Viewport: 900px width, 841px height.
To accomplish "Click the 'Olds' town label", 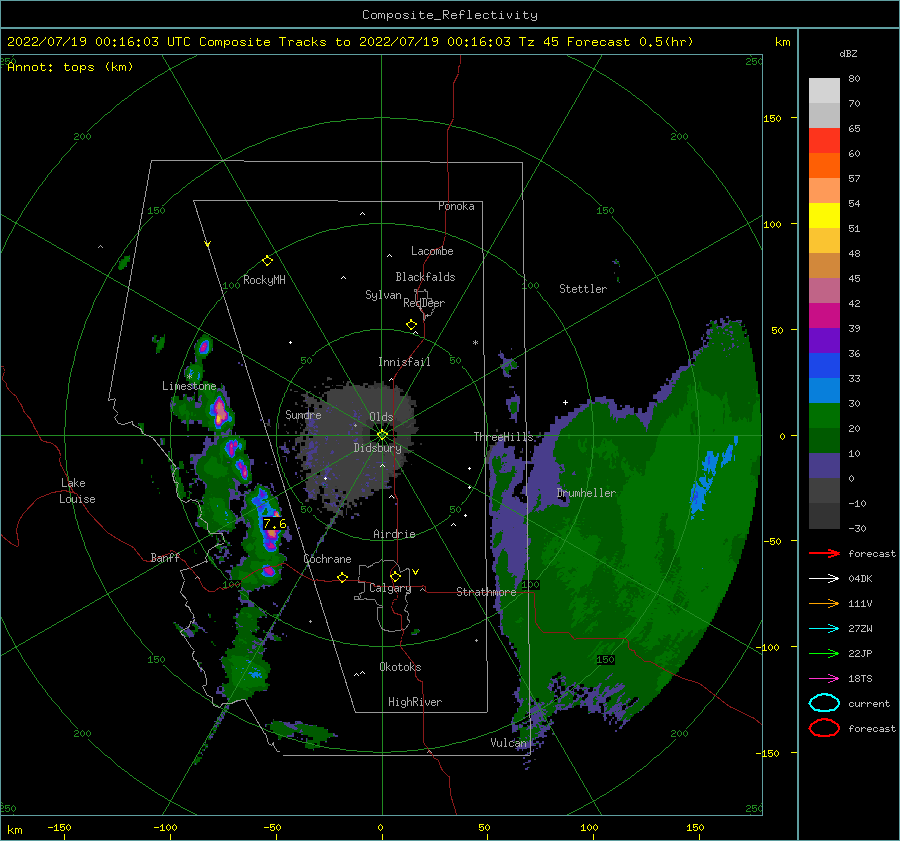I will click(x=381, y=417).
